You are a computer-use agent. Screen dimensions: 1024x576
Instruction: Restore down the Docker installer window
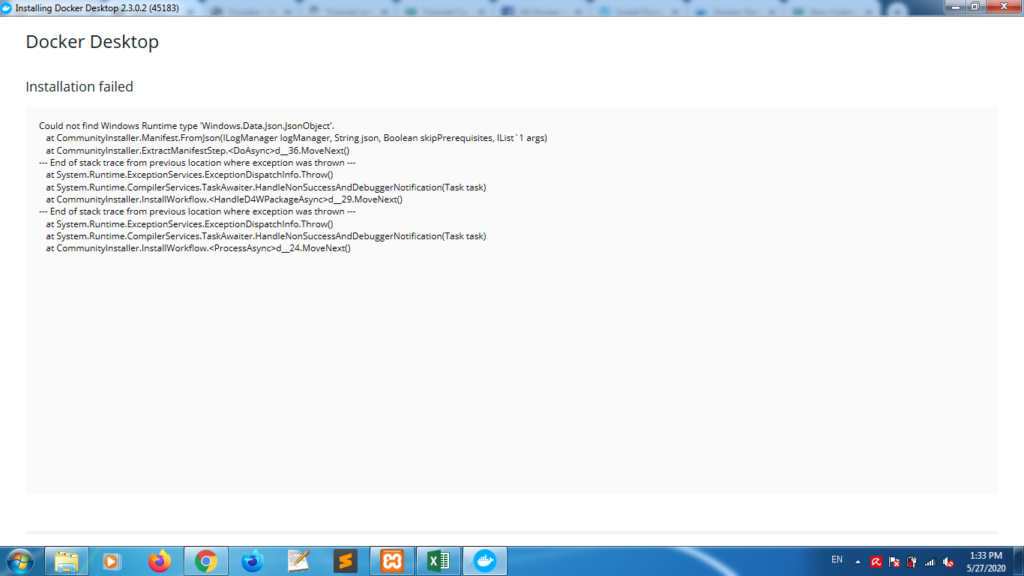point(975,7)
